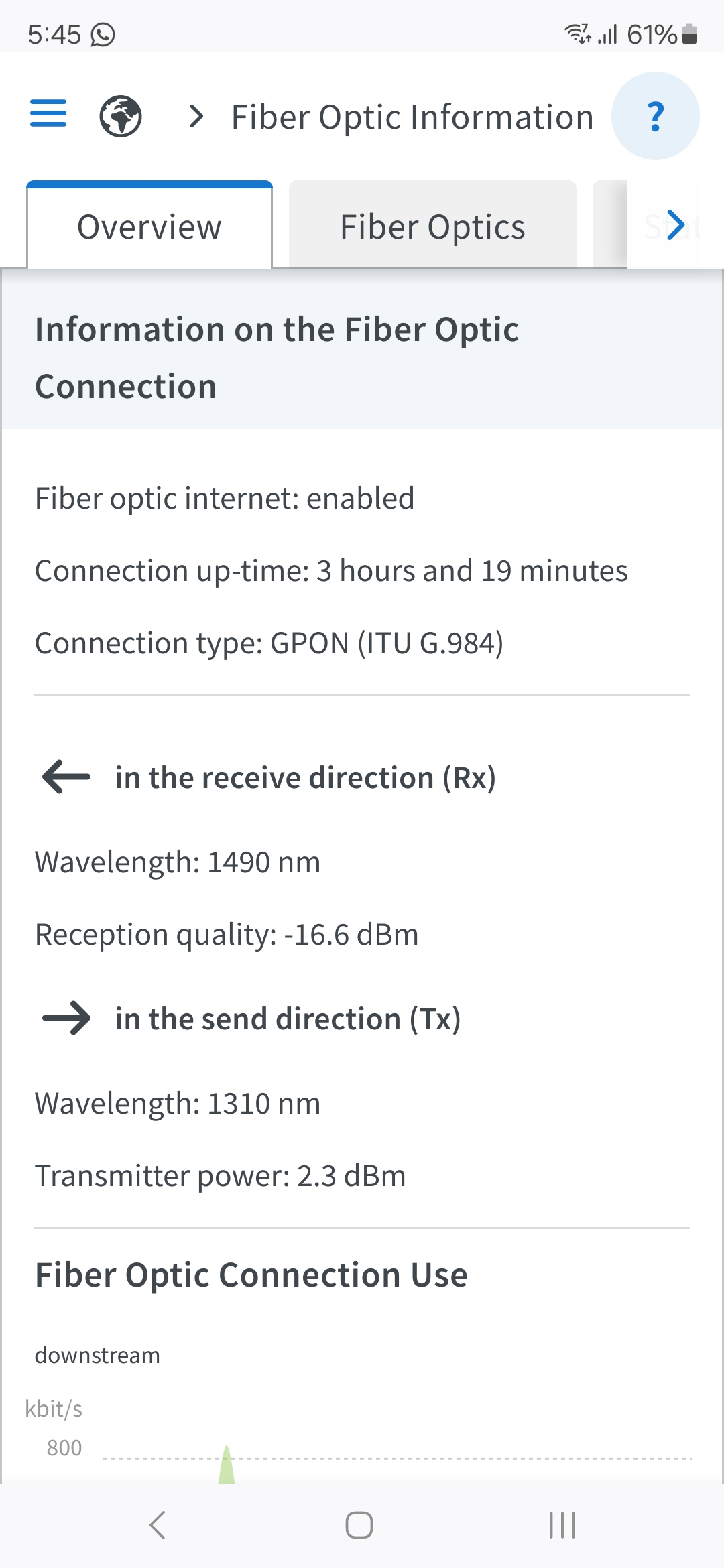Open the Android recent apps button

(562, 1525)
